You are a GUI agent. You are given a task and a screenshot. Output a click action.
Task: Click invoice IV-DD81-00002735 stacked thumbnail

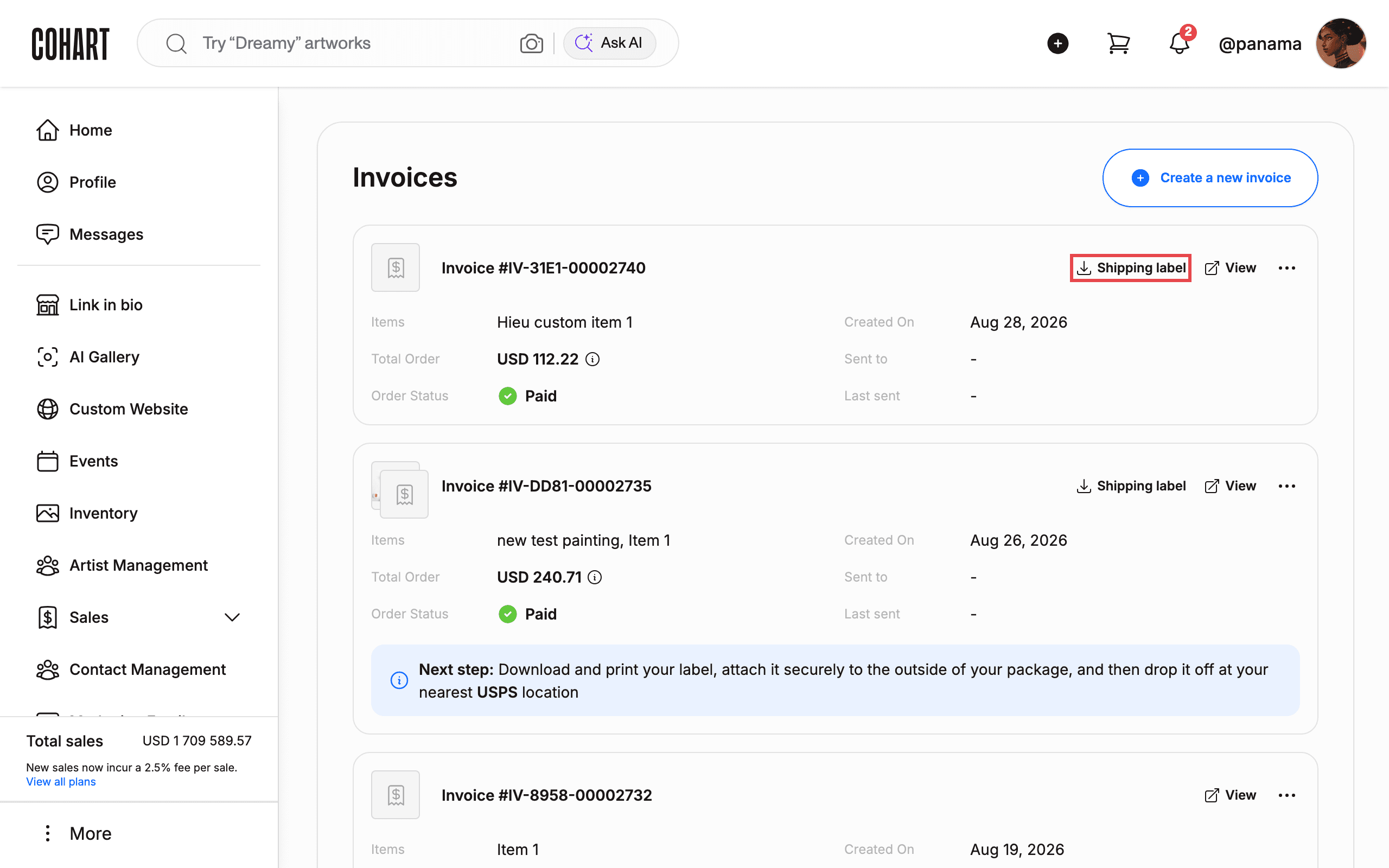tap(400, 490)
